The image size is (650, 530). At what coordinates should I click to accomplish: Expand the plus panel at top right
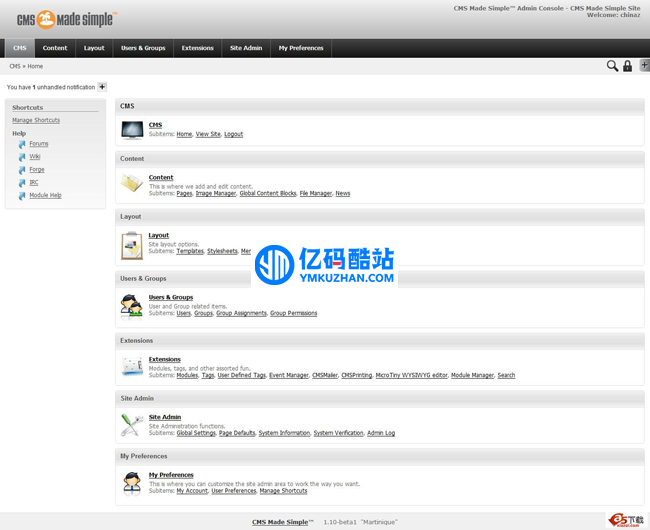pos(645,65)
